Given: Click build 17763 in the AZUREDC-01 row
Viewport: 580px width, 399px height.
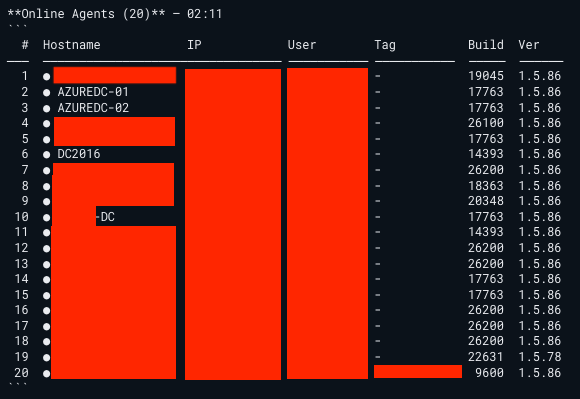Looking at the screenshot, I should coord(486,92).
